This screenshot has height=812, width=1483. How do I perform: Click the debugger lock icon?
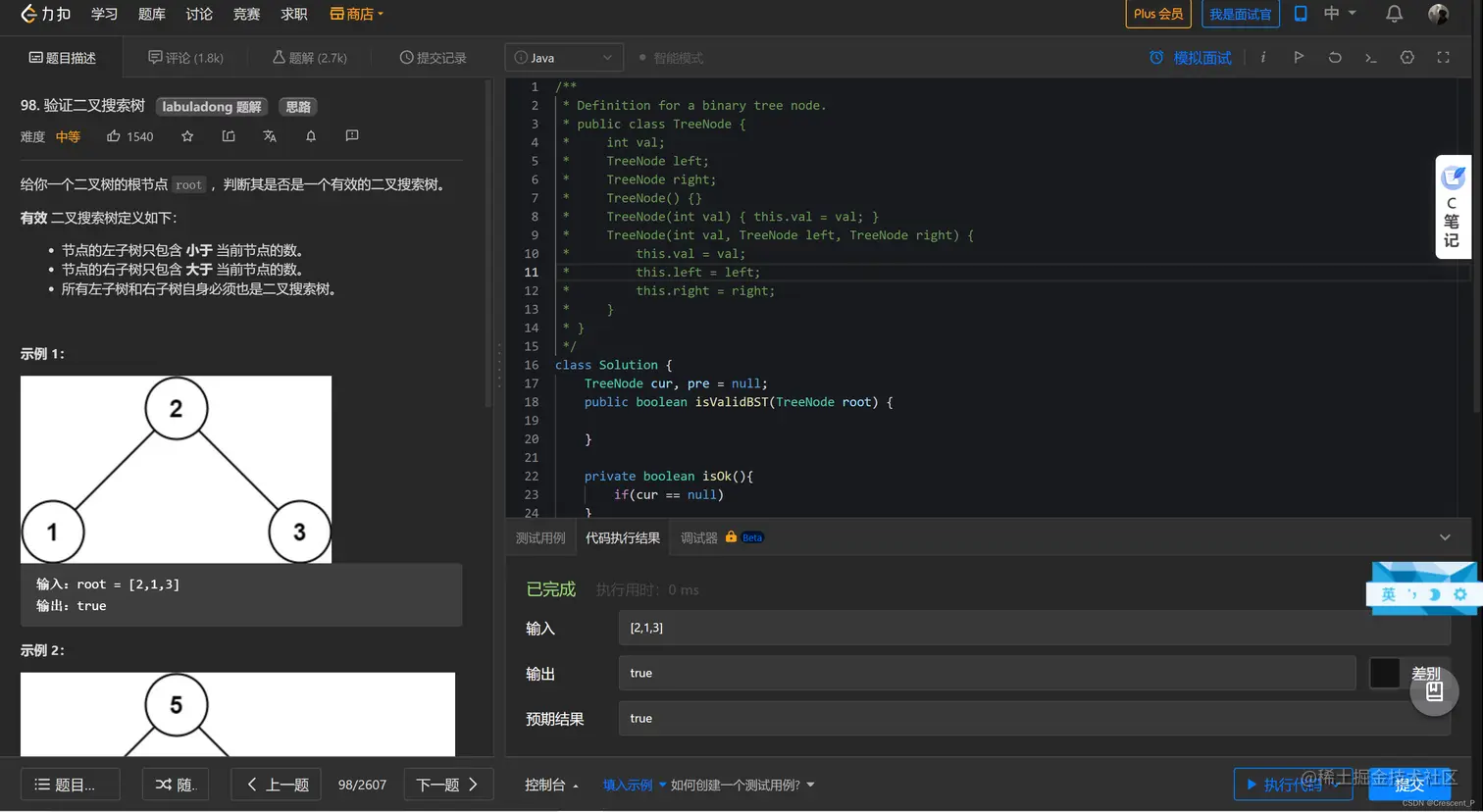pos(731,536)
